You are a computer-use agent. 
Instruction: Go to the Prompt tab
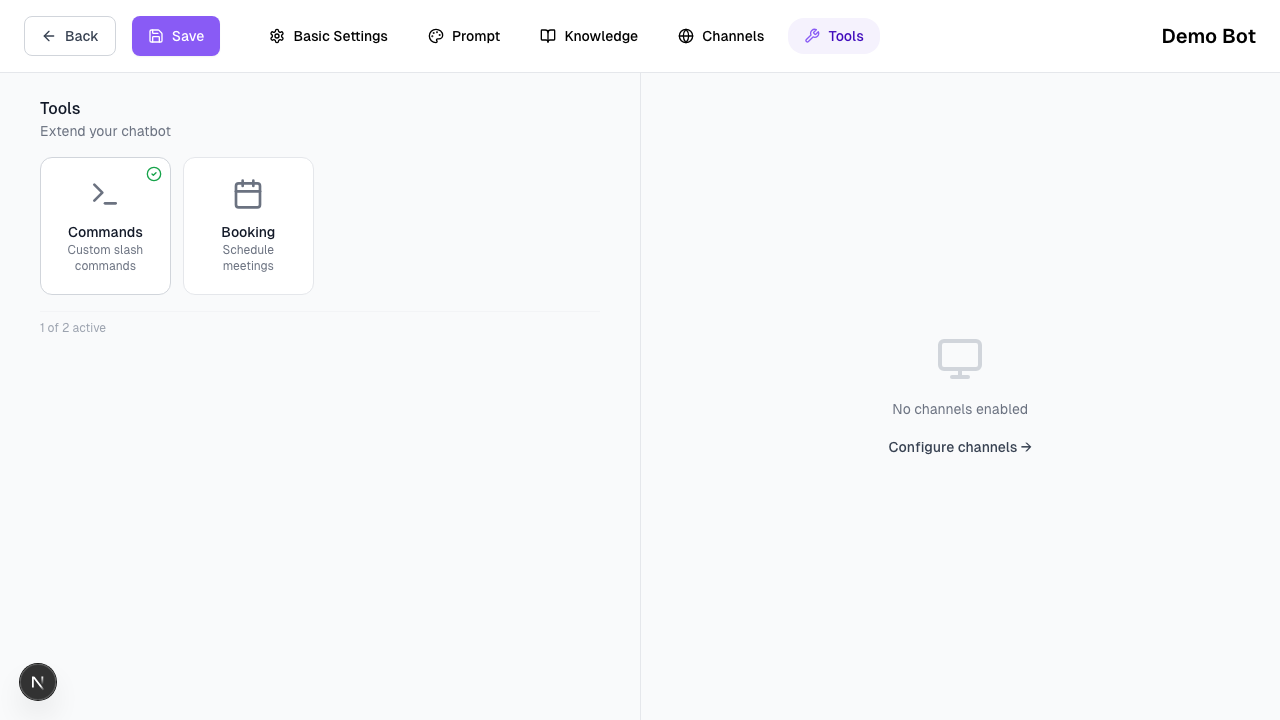[464, 36]
